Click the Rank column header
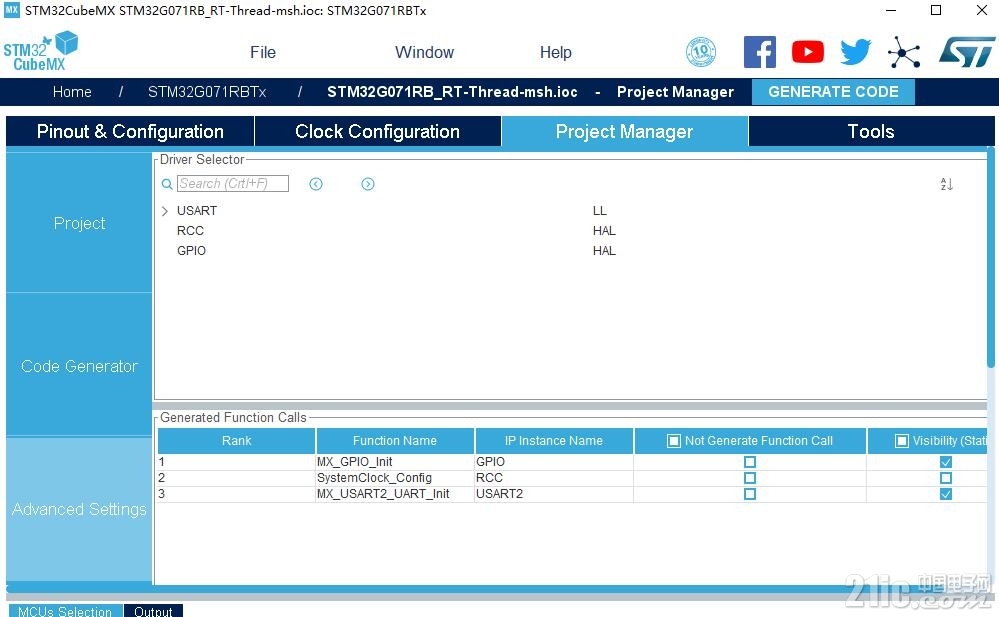 coord(236,441)
